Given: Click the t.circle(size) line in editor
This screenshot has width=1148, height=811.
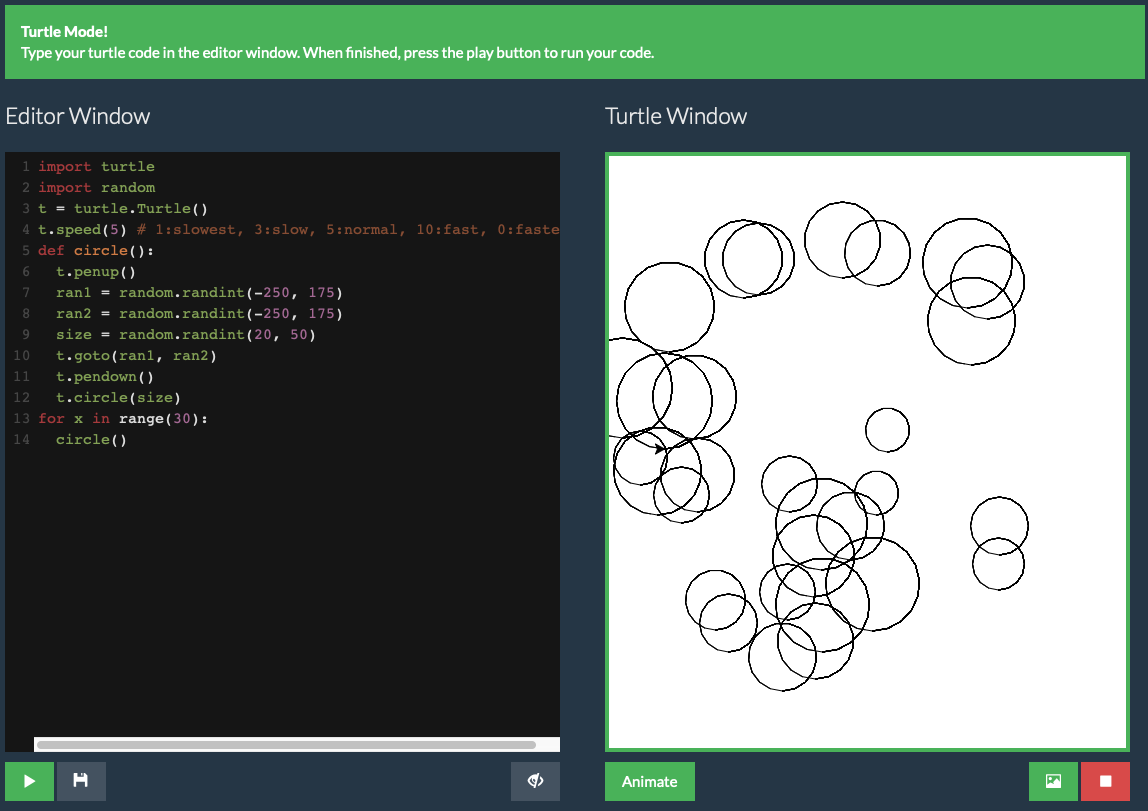Looking at the screenshot, I should [x=118, y=398].
